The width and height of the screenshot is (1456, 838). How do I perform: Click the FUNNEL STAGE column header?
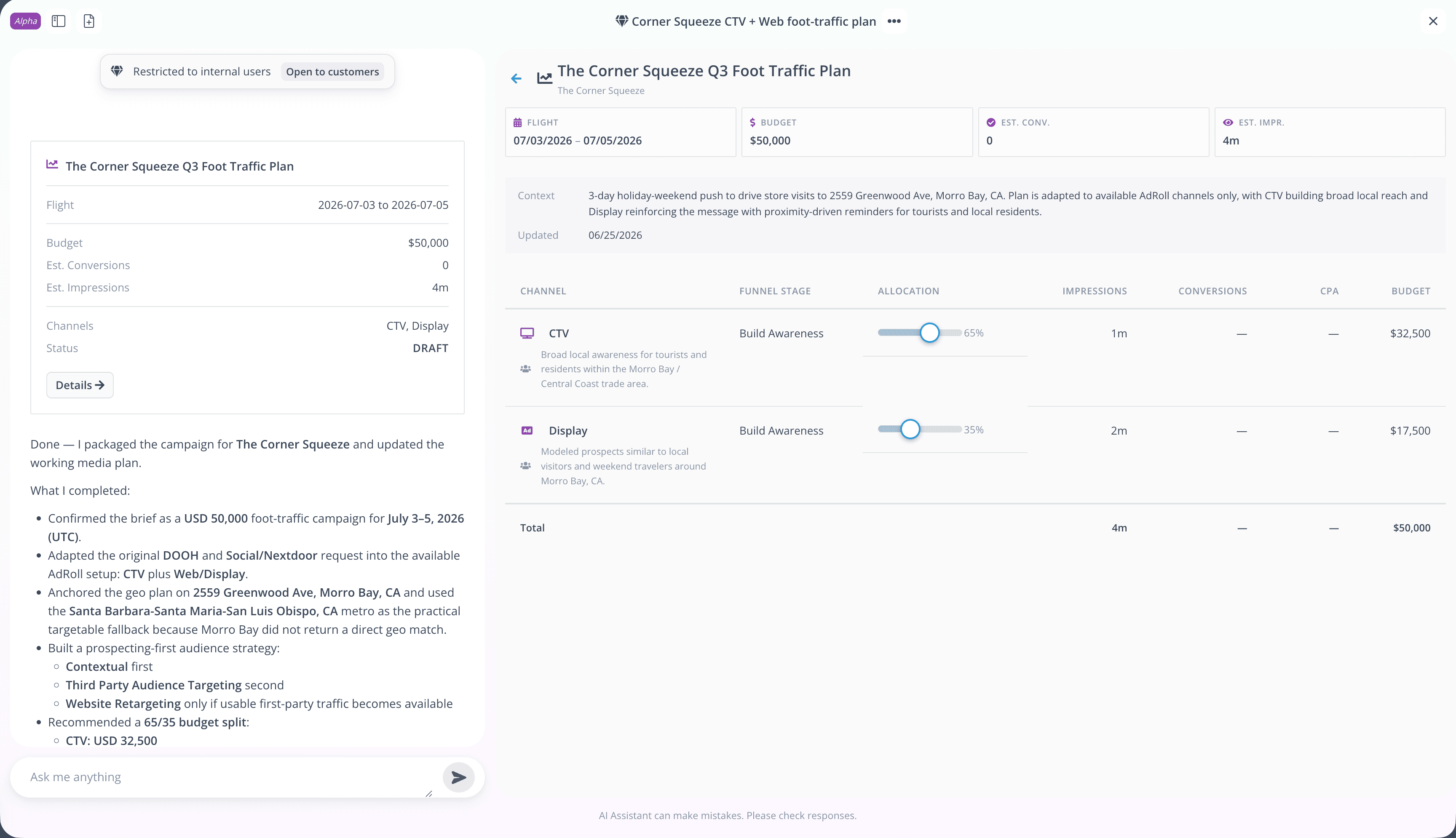tap(775, 291)
